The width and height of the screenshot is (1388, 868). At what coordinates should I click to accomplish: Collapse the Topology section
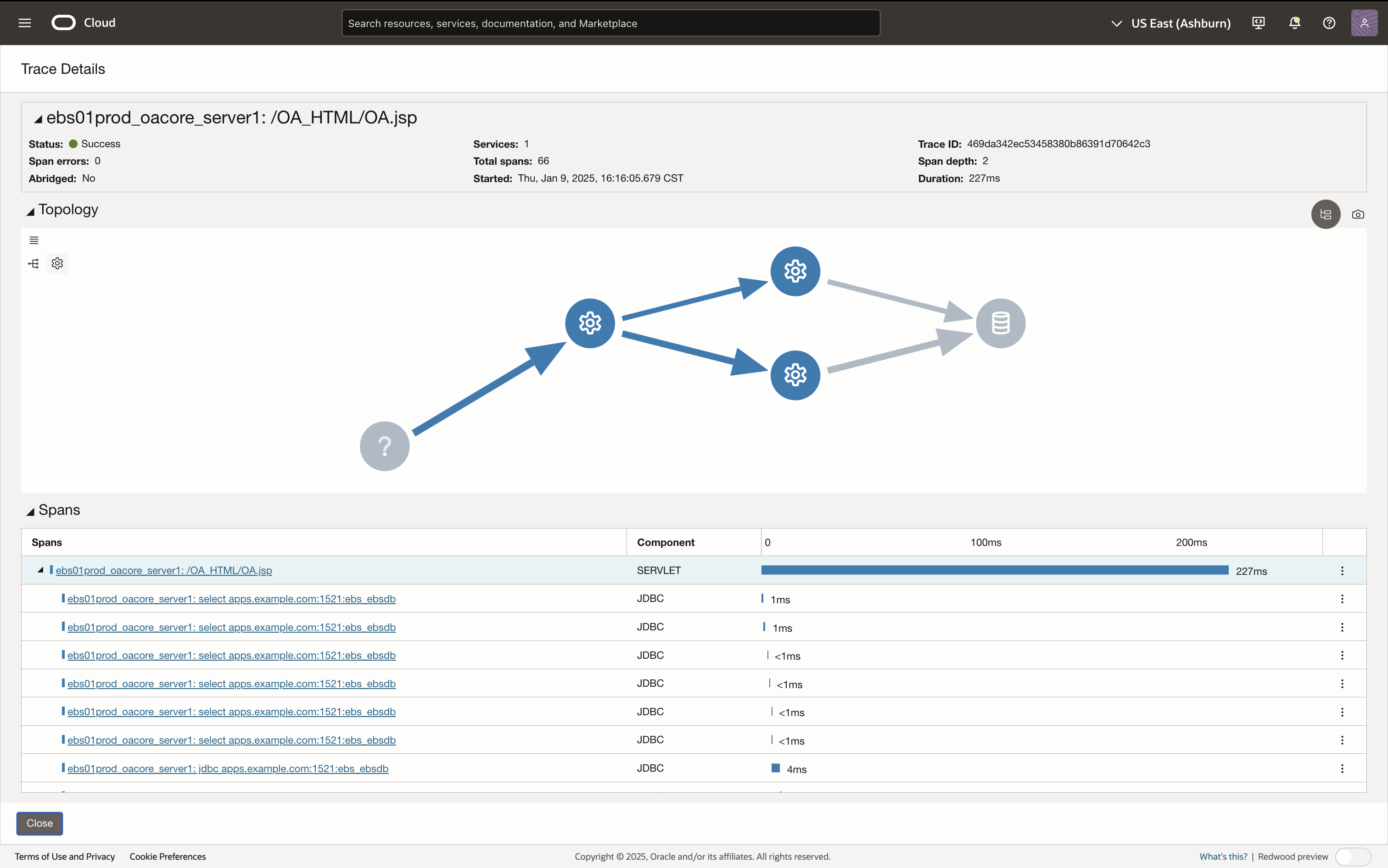(30, 212)
